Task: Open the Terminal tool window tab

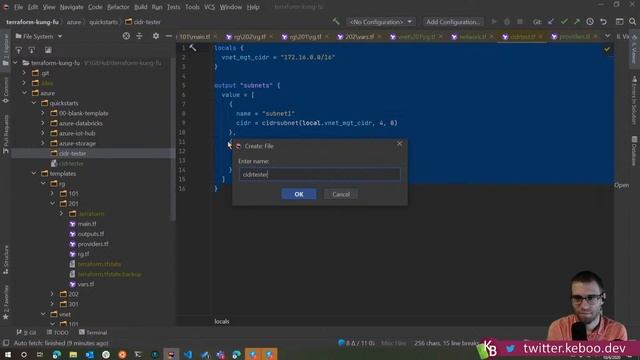Action: click(x=93, y=333)
